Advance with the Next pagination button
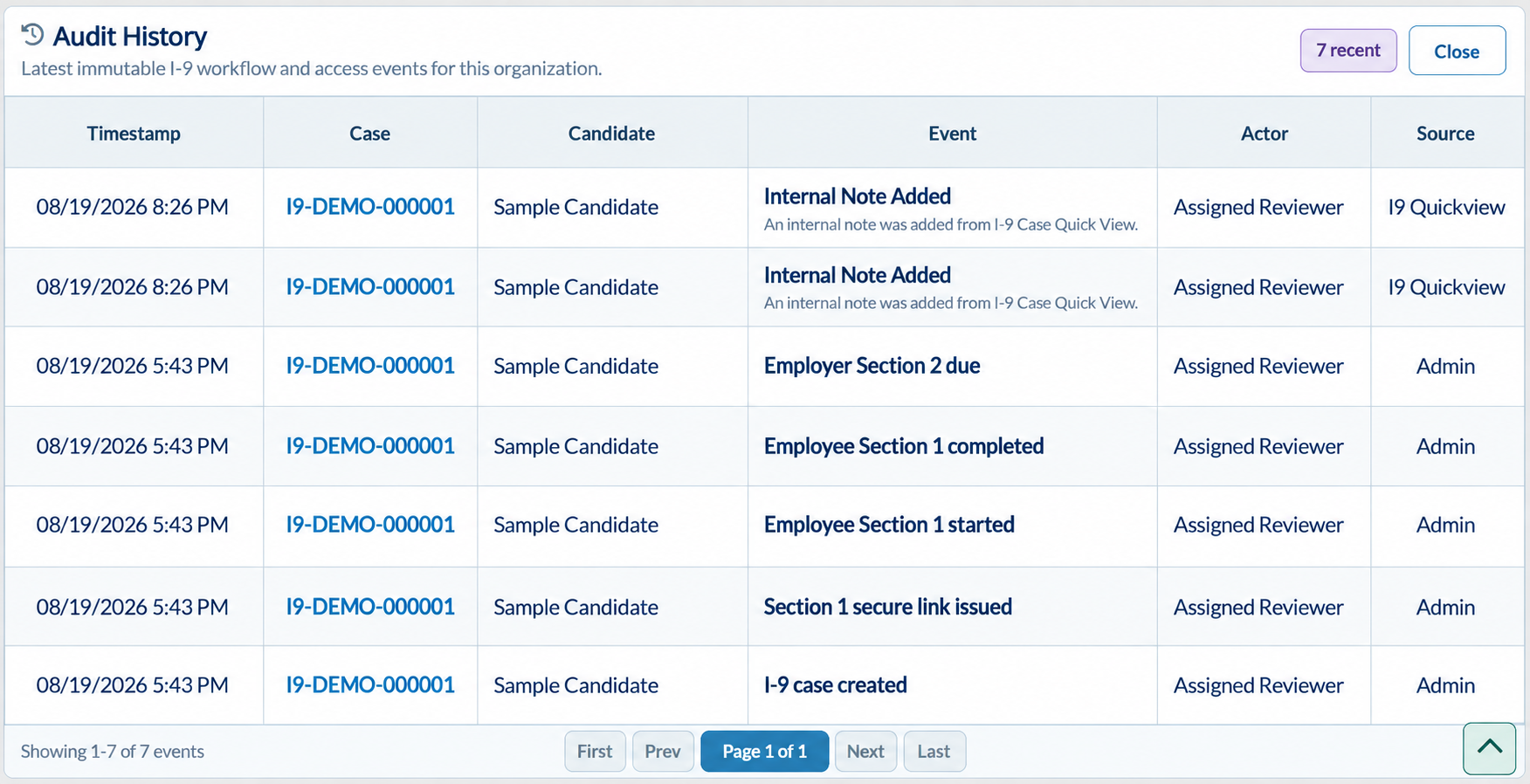1530x784 pixels. pyautogui.click(x=865, y=751)
